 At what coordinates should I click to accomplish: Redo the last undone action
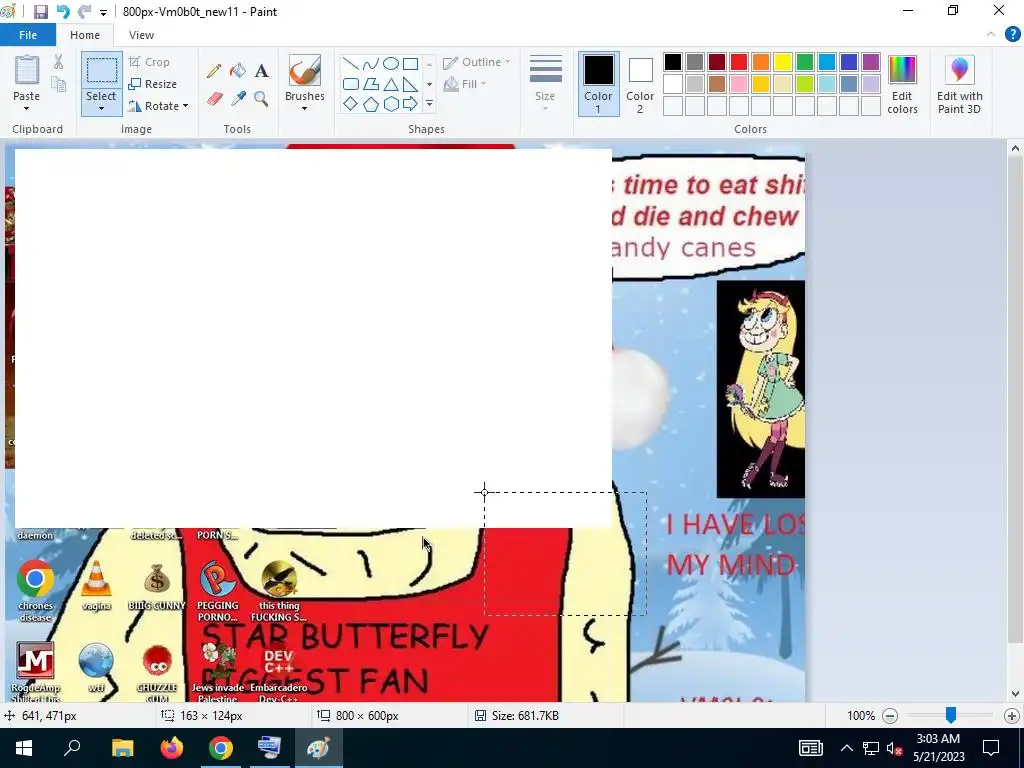(84, 12)
